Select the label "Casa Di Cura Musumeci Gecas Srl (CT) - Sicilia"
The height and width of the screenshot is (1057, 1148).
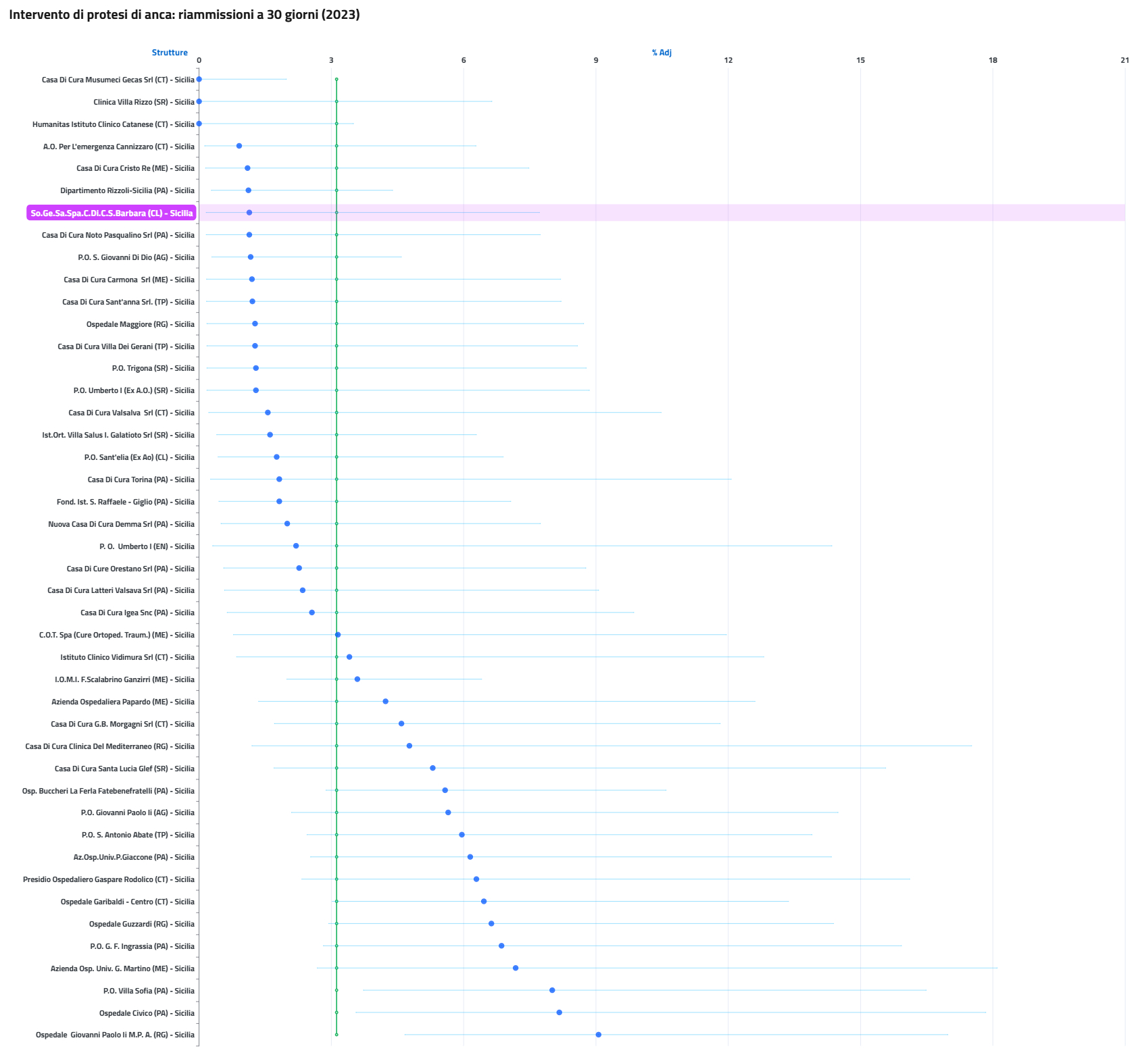click(118, 80)
